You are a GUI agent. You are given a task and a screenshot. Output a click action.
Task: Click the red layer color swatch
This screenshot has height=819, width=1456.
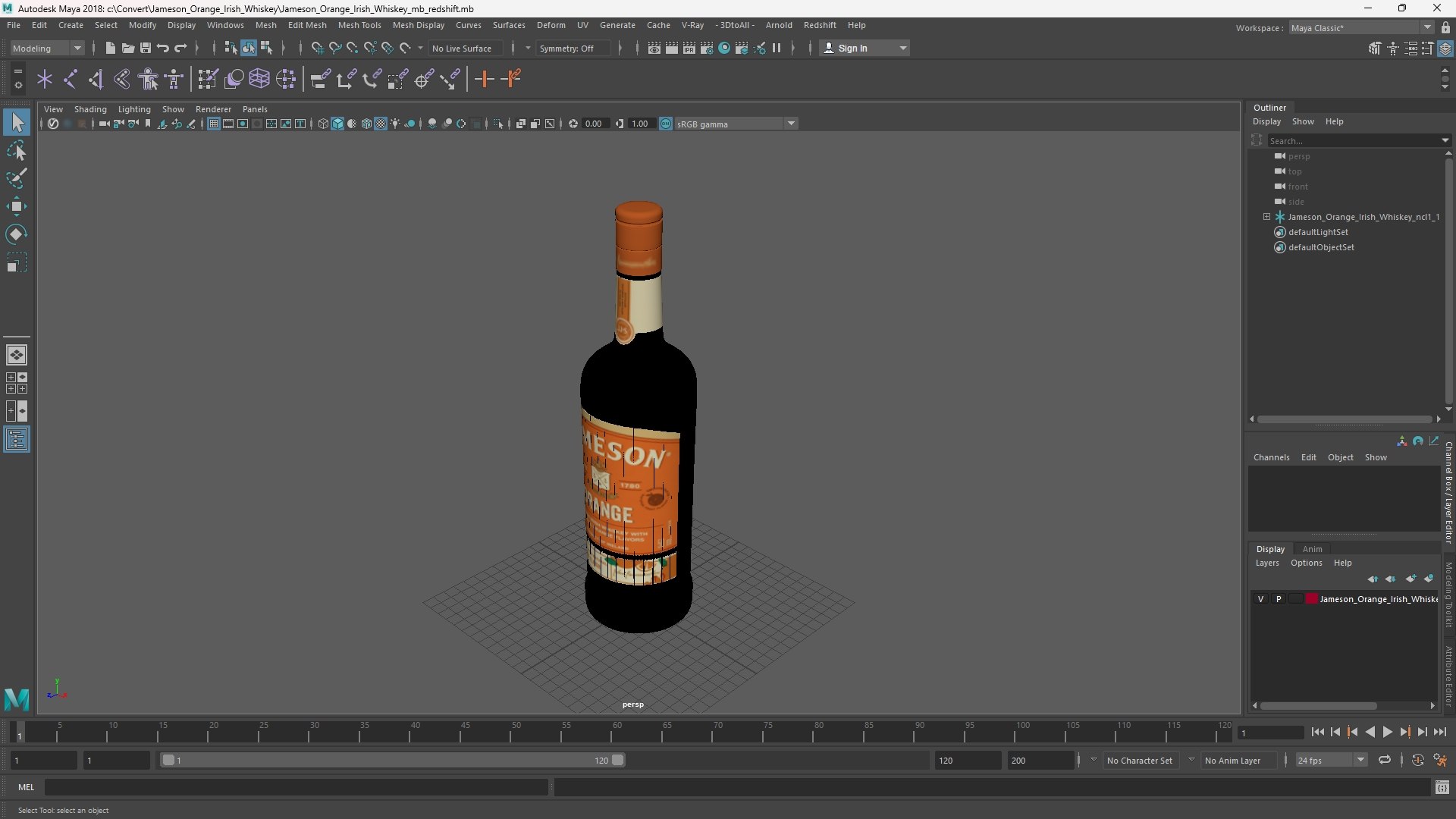[x=1311, y=599]
